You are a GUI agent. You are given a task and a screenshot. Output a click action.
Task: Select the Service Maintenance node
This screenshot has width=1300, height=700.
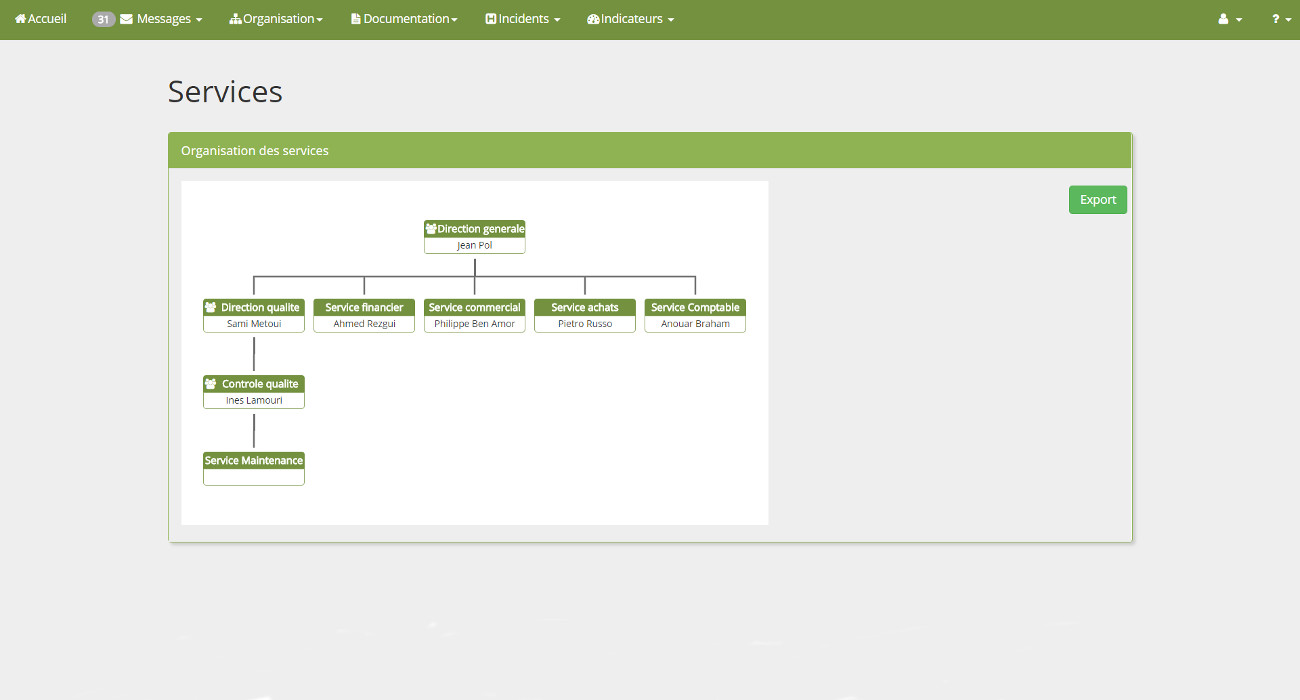[x=254, y=468]
